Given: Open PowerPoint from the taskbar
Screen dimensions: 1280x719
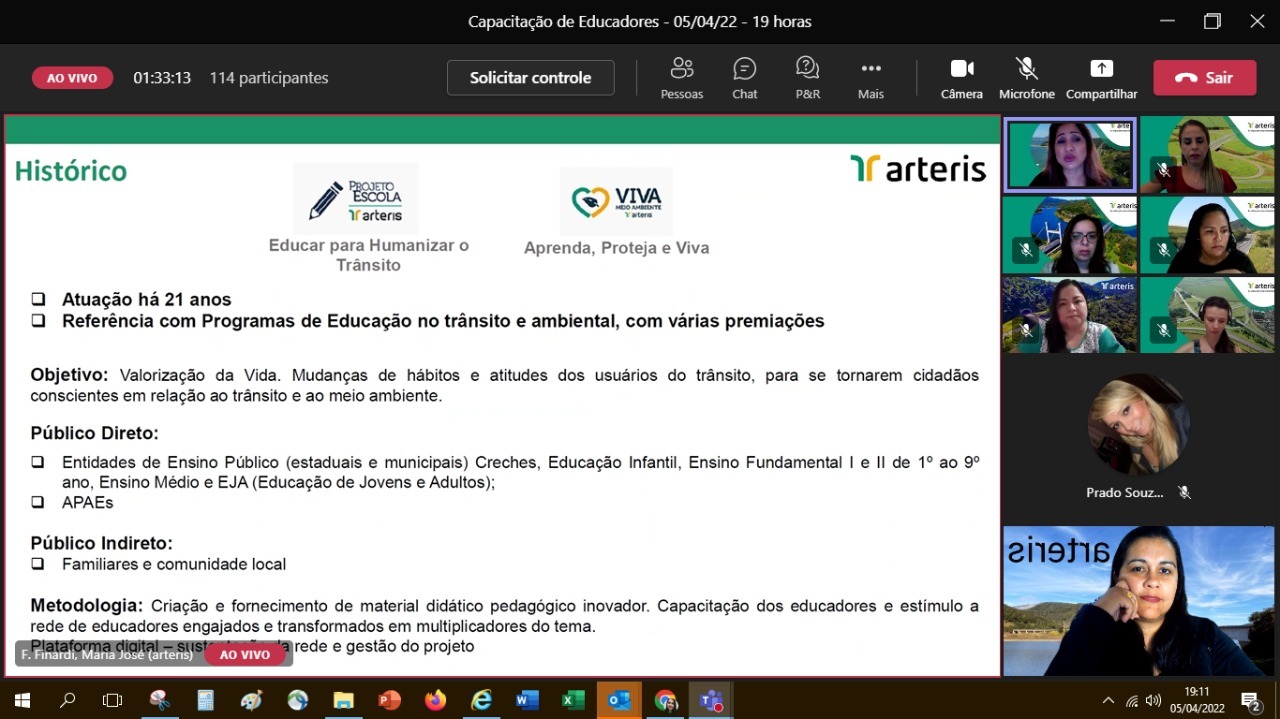Looking at the screenshot, I should coord(389,700).
